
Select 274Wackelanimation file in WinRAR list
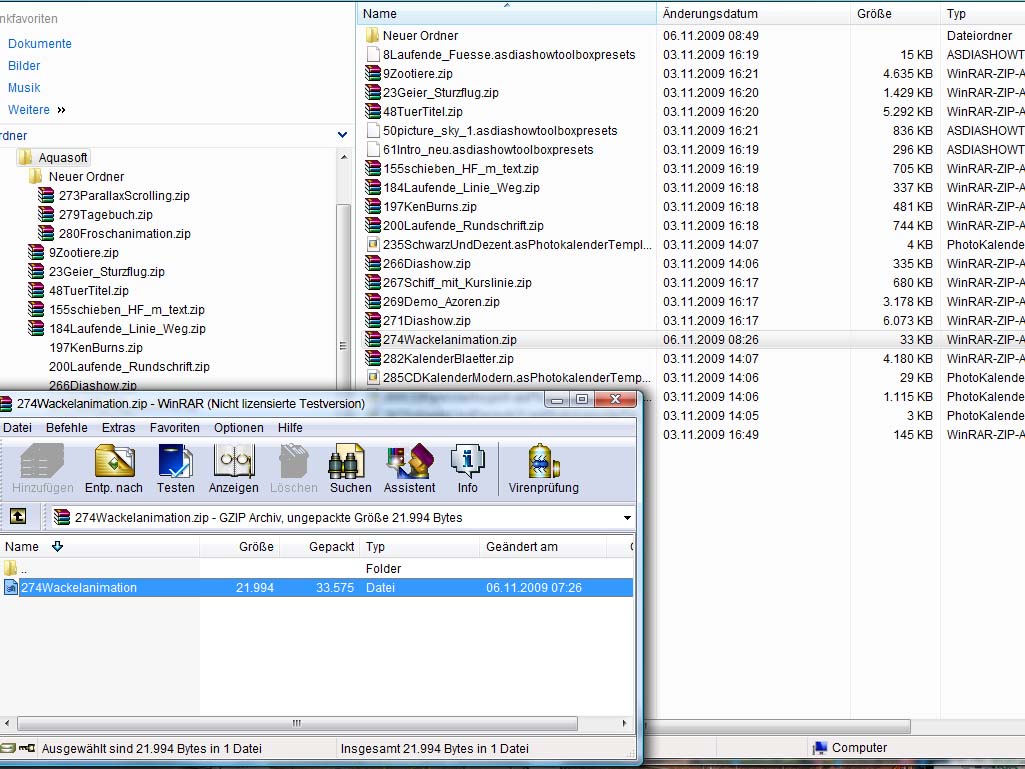pyautogui.click(x=79, y=588)
